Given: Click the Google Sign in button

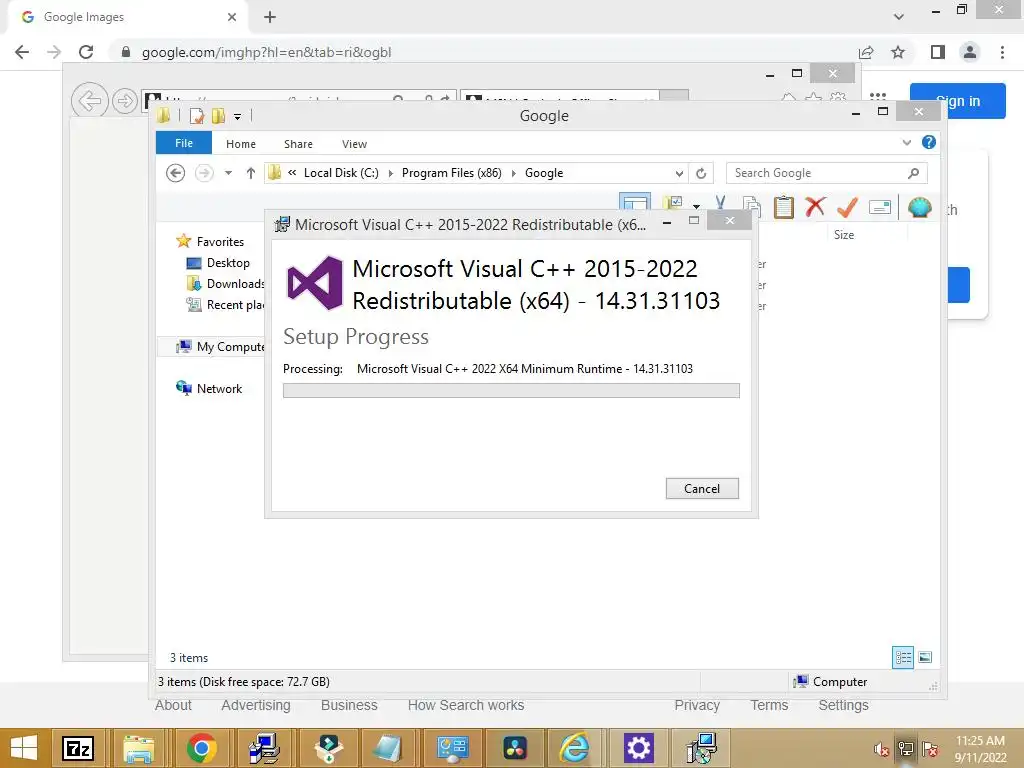Looking at the screenshot, I should tap(958, 101).
